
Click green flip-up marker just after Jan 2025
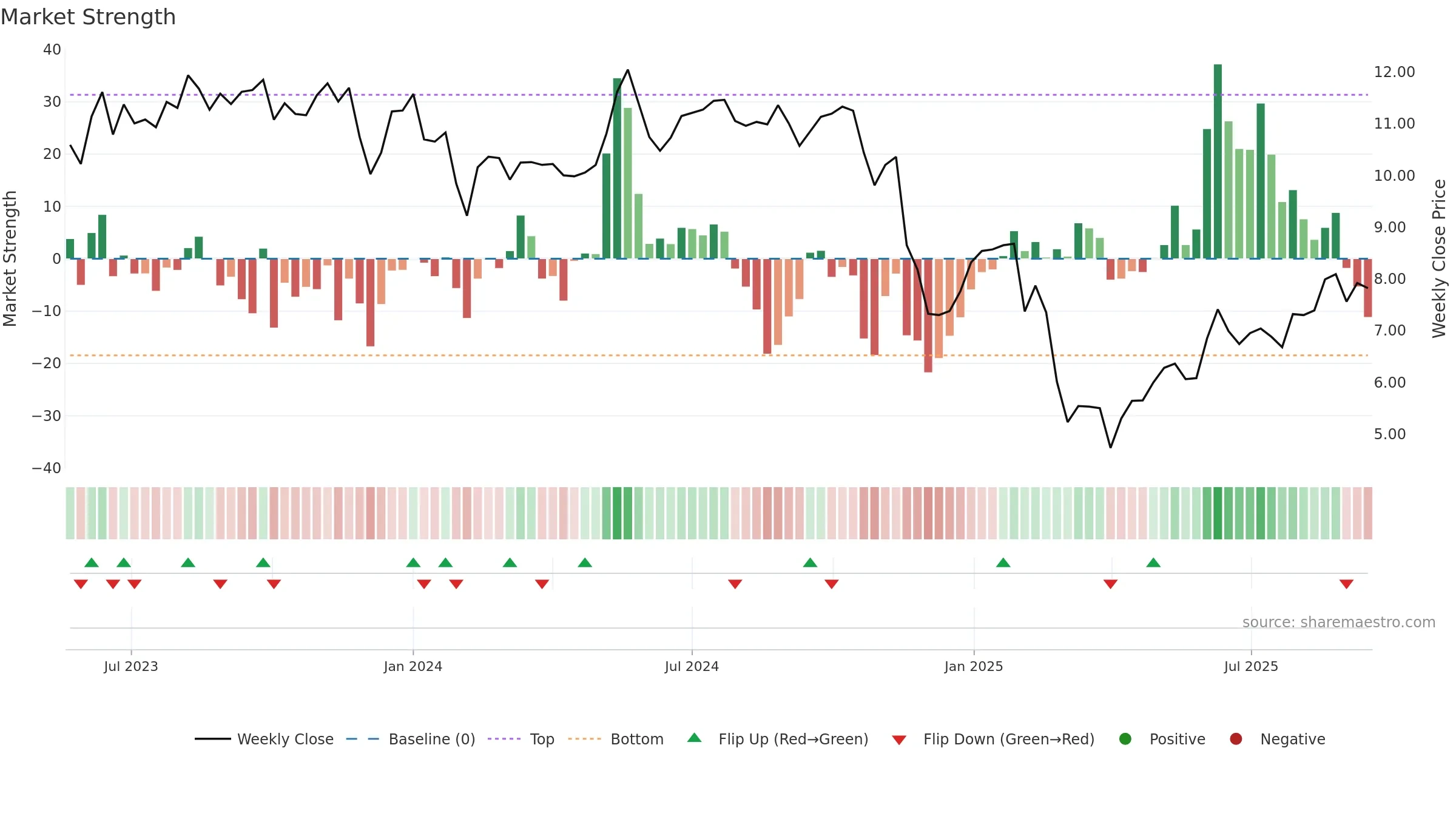pyautogui.click(x=1003, y=562)
